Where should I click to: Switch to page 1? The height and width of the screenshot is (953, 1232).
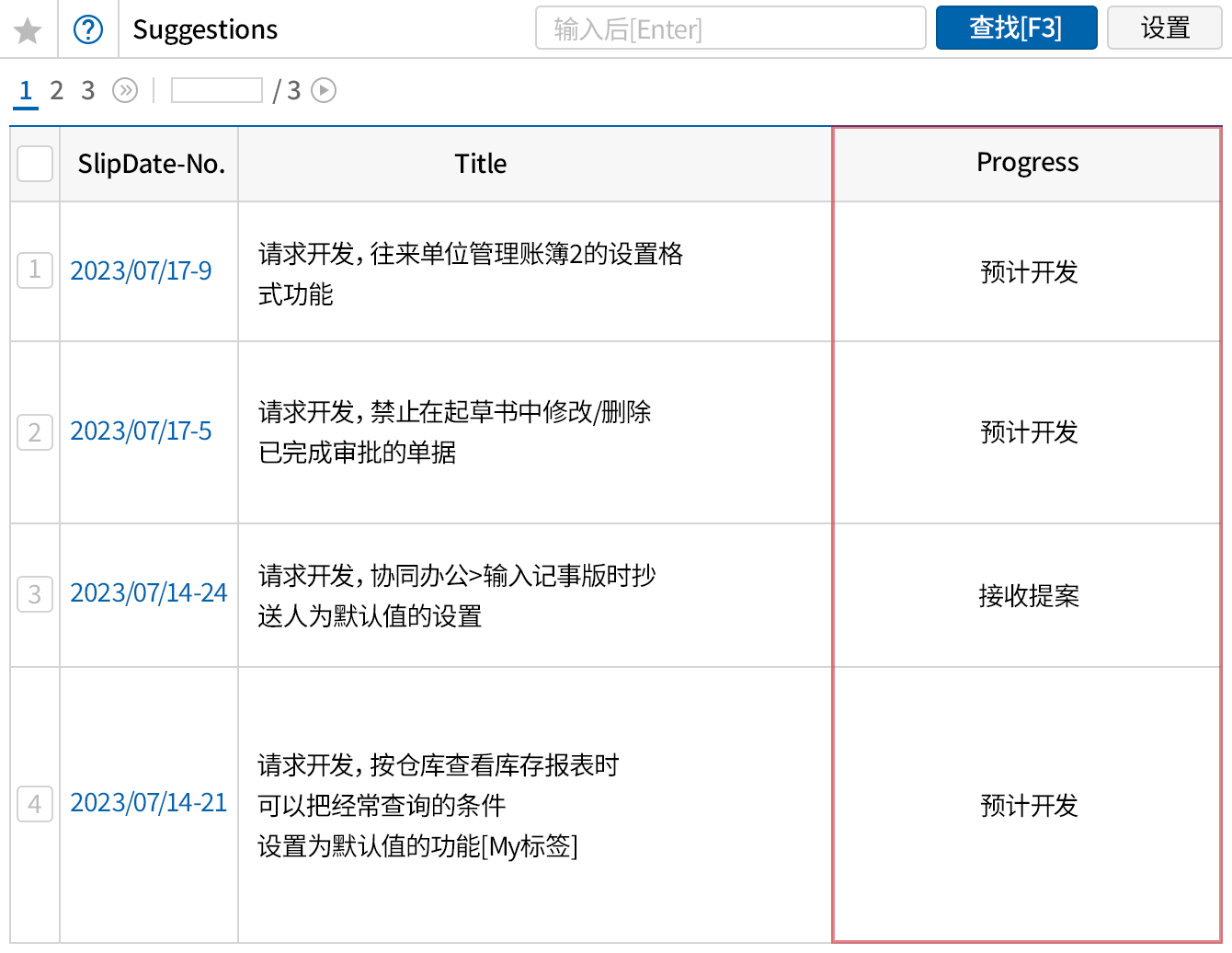point(26,90)
